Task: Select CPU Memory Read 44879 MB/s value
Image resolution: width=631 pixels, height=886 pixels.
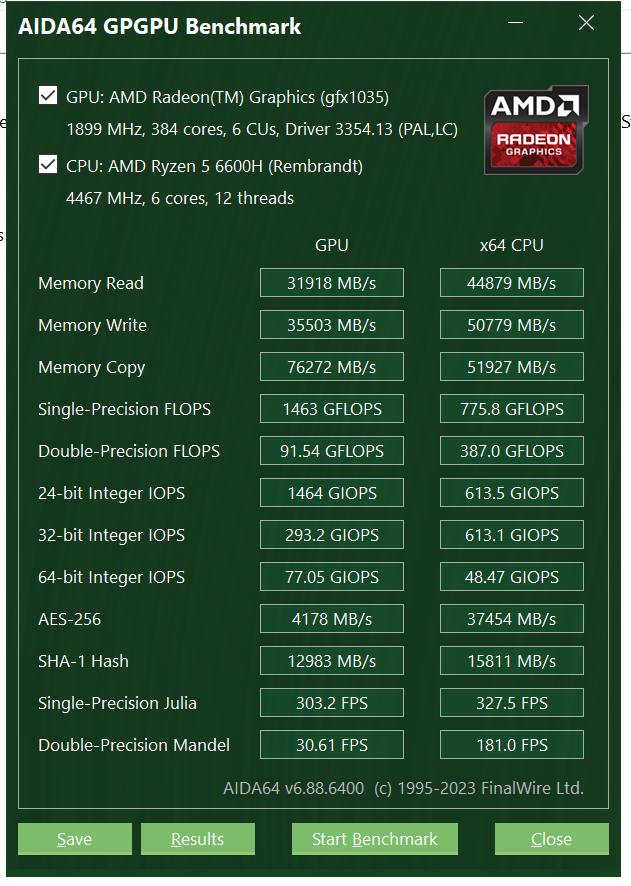Action: (512, 283)
